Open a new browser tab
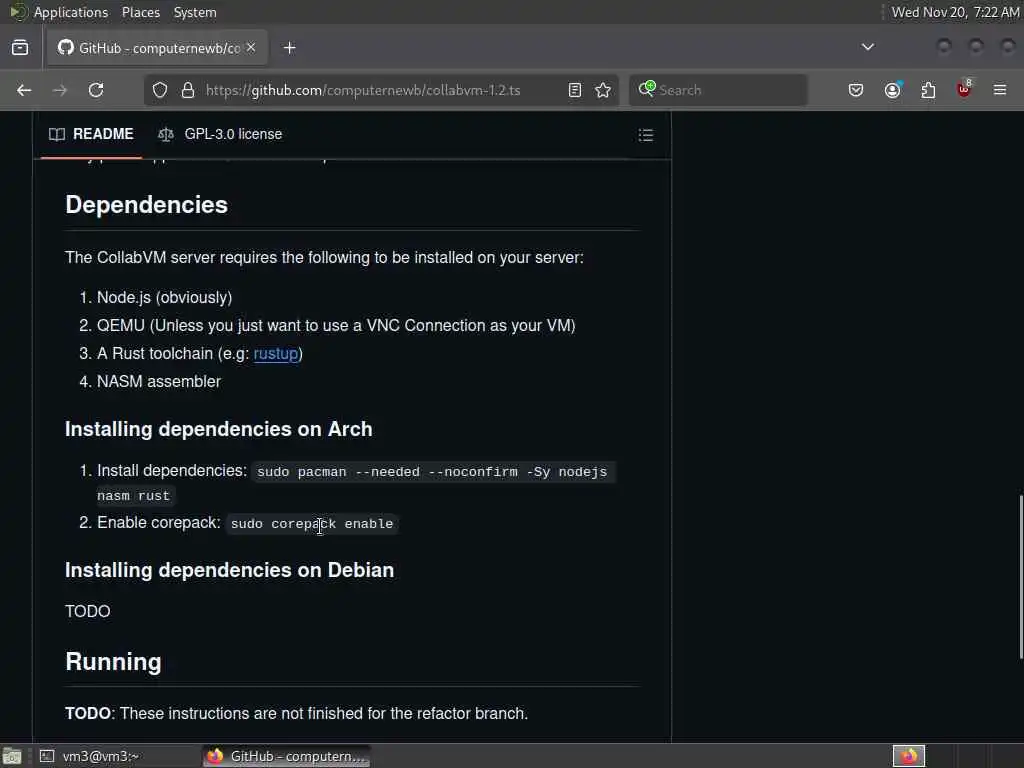 [289, 48]
